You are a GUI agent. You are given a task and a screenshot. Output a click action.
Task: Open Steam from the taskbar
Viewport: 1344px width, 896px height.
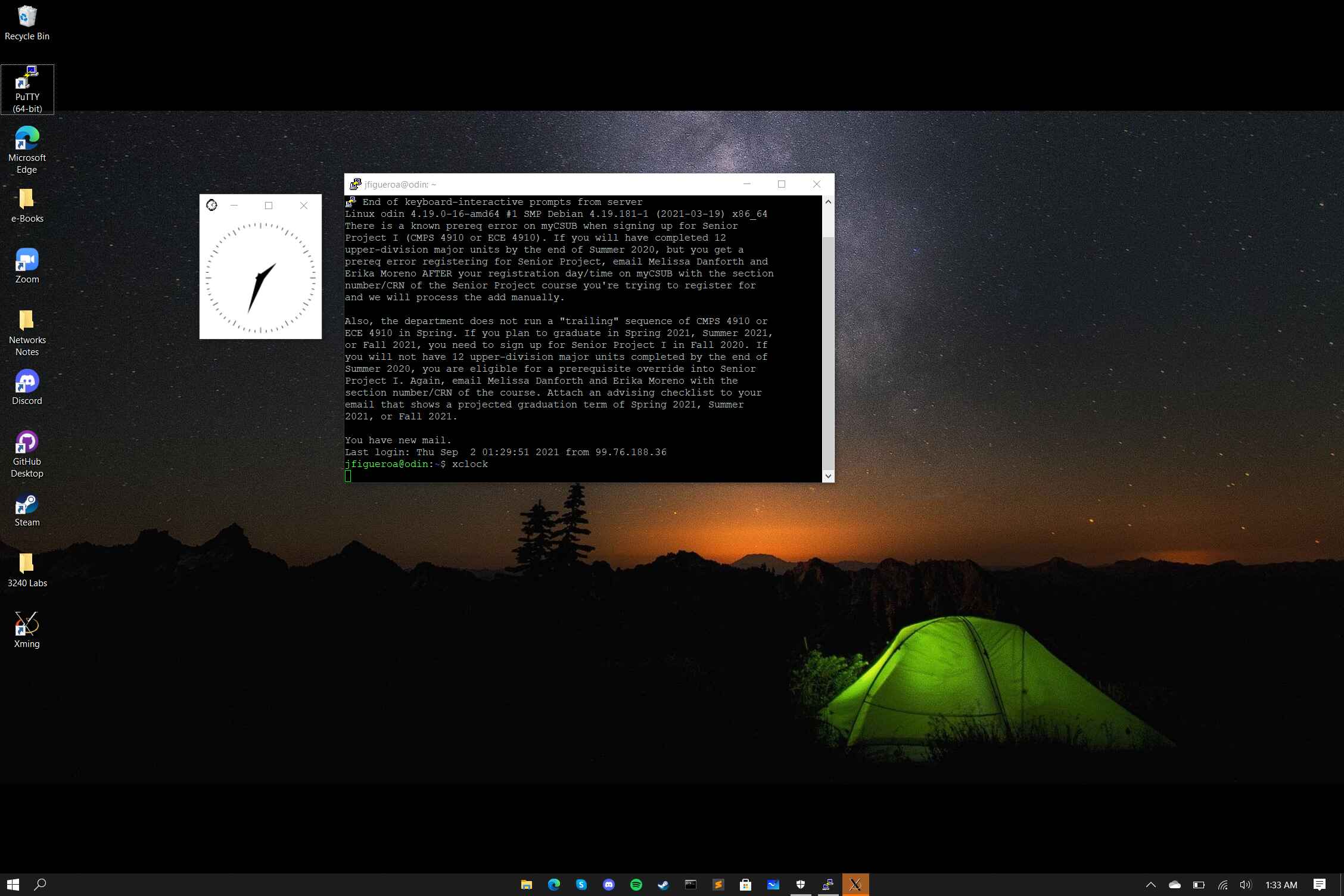coord(663,885)
